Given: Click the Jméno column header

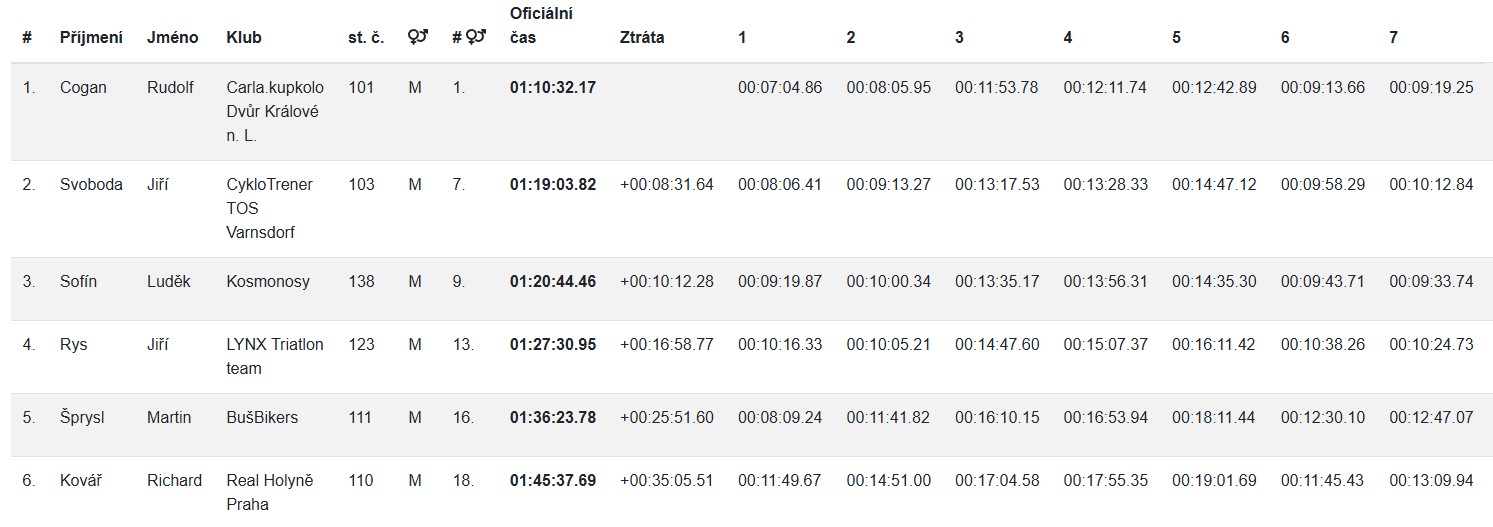Looking at the screenshot, I should pyautogui.click(x=172, y=37).
